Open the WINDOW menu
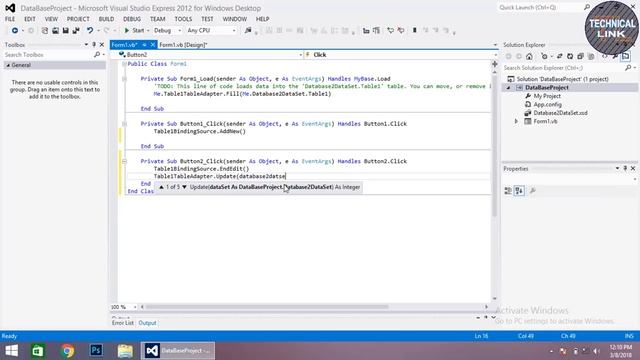This screenshot has width=640, height=360. pos(235,19)
